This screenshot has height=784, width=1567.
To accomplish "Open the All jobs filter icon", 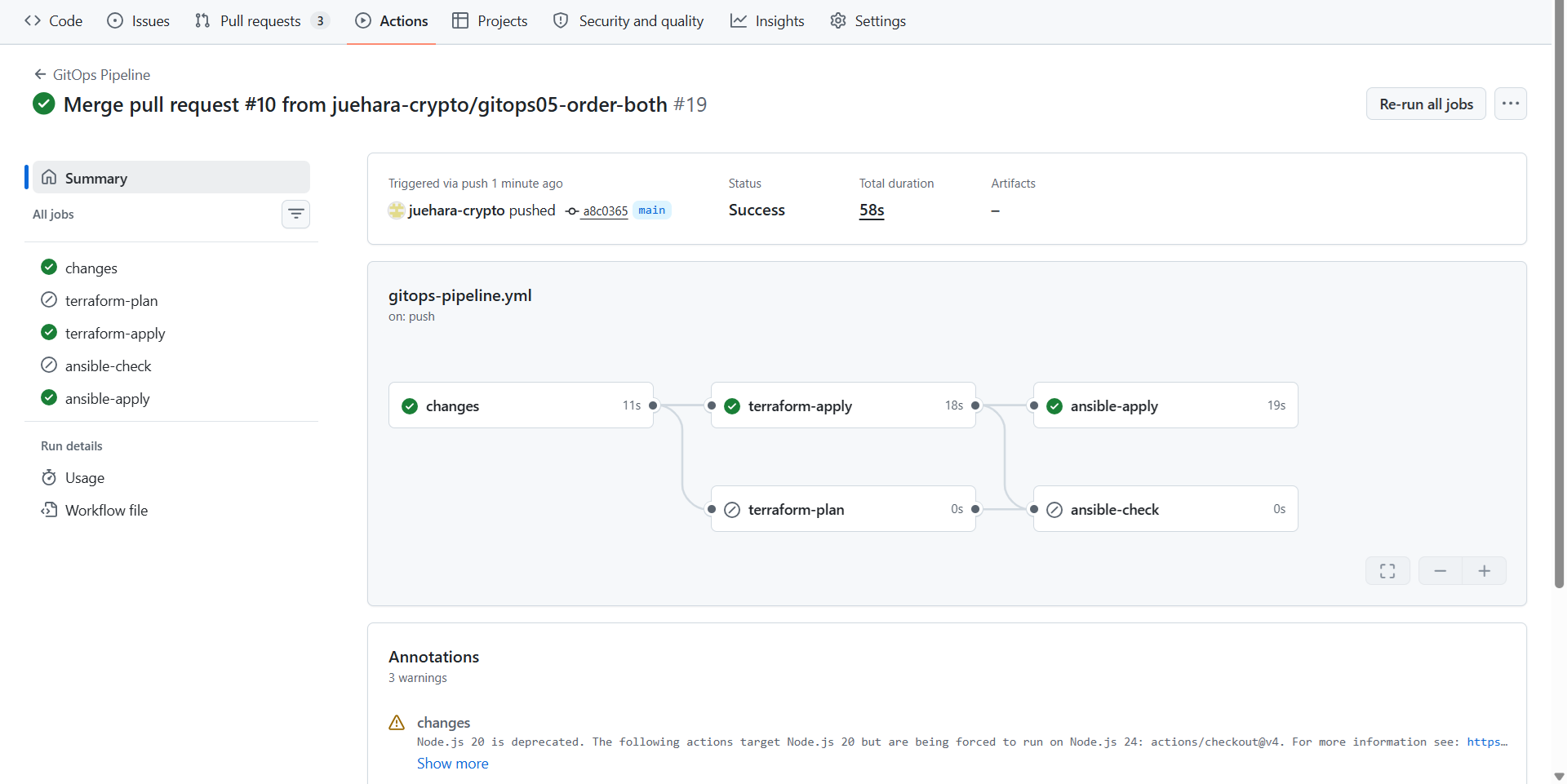I will coord(295,215).
